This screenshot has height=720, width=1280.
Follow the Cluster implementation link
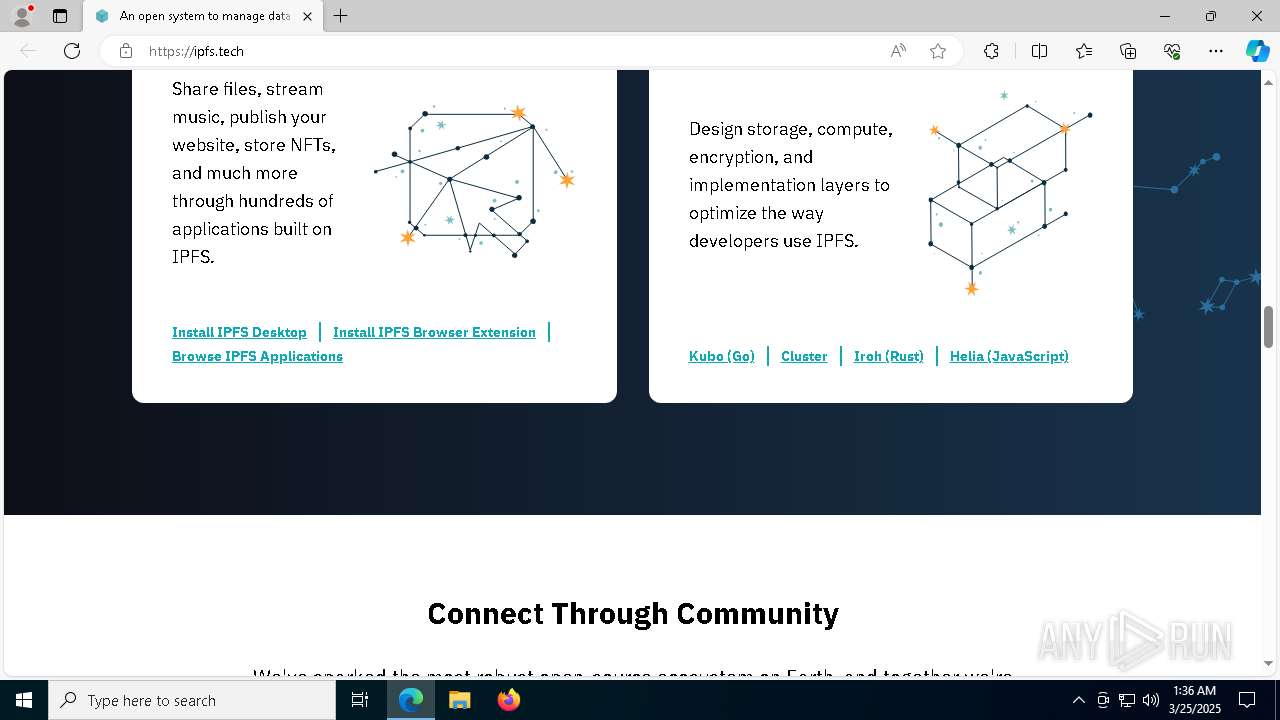pyautogui.click(x=804, y=356)
